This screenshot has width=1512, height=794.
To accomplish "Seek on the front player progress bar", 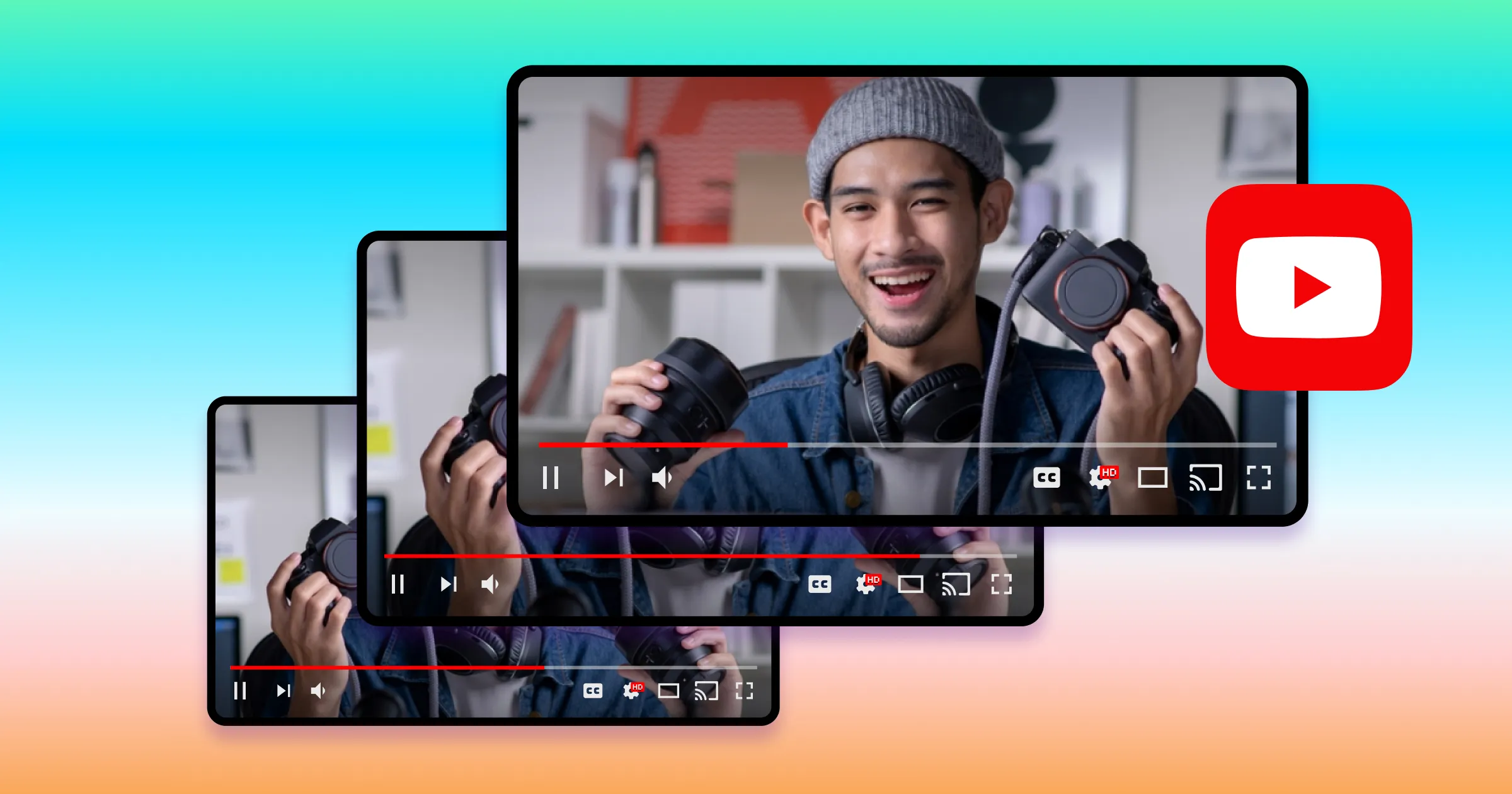I will 908,445.
